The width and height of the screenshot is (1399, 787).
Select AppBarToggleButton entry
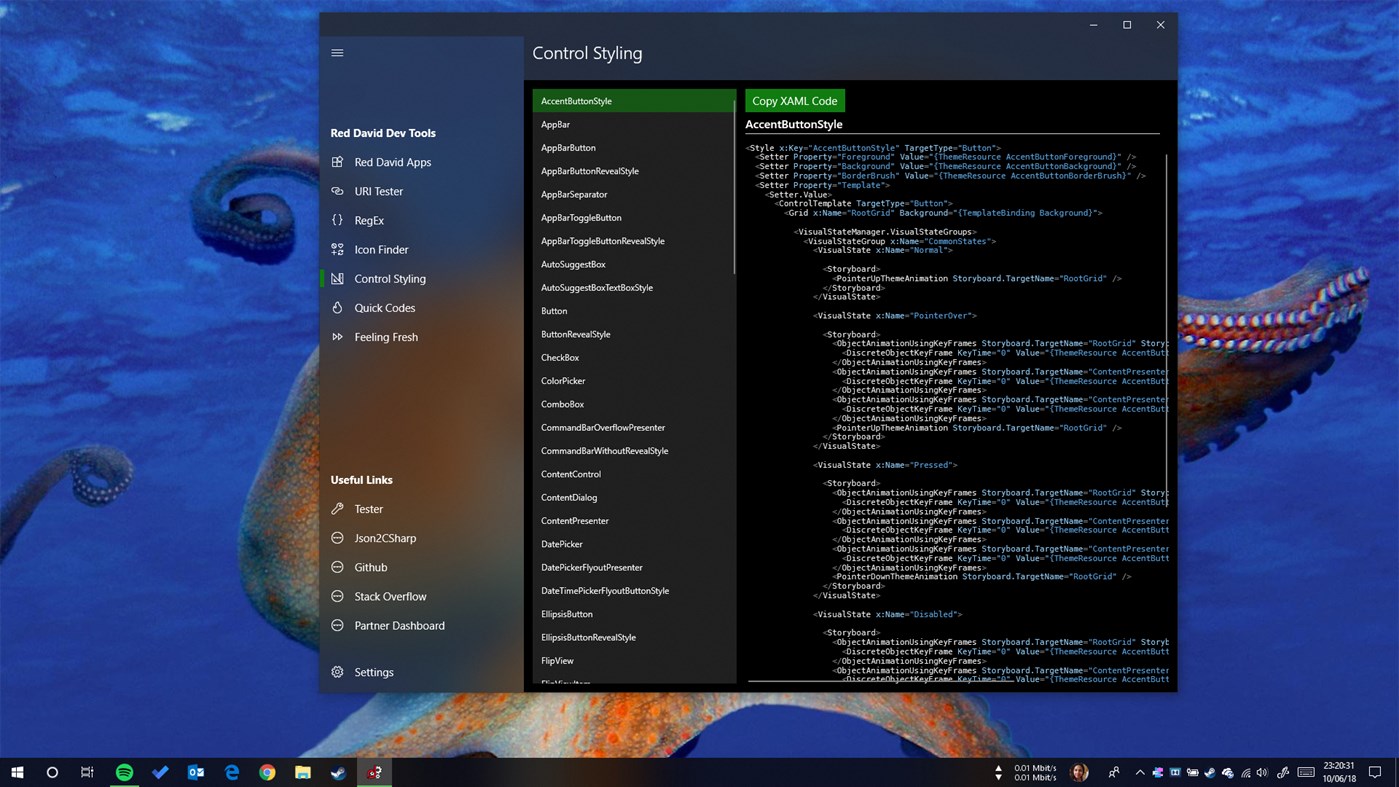click(x=634, y=218)
